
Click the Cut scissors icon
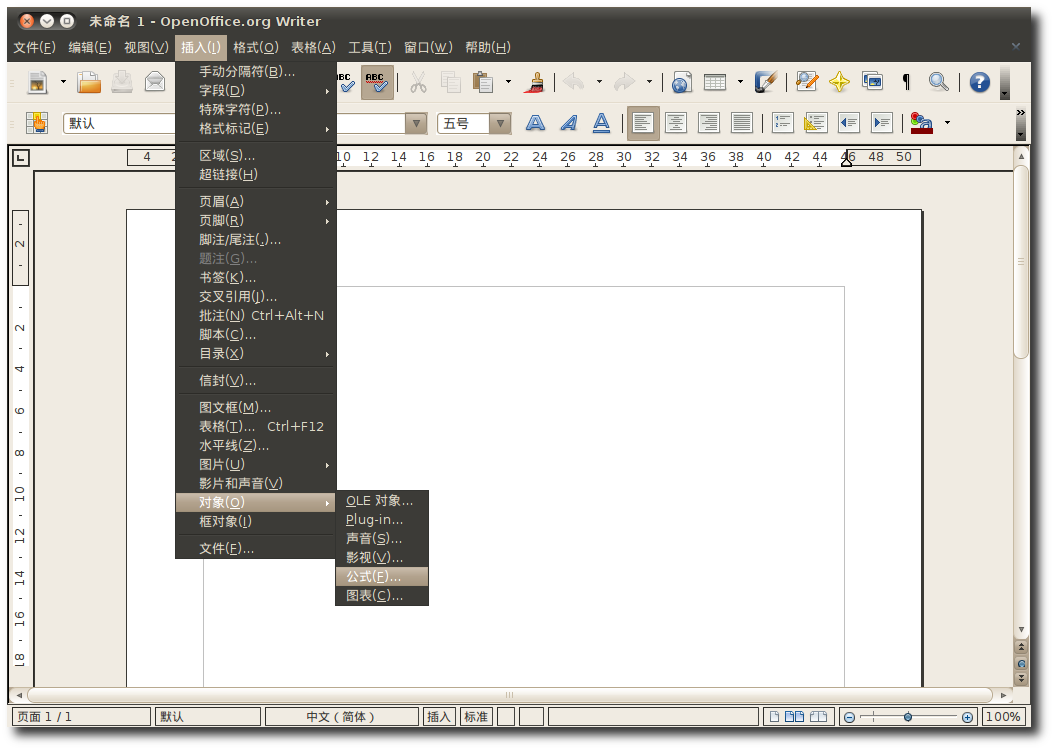click(x=418, y=83)
